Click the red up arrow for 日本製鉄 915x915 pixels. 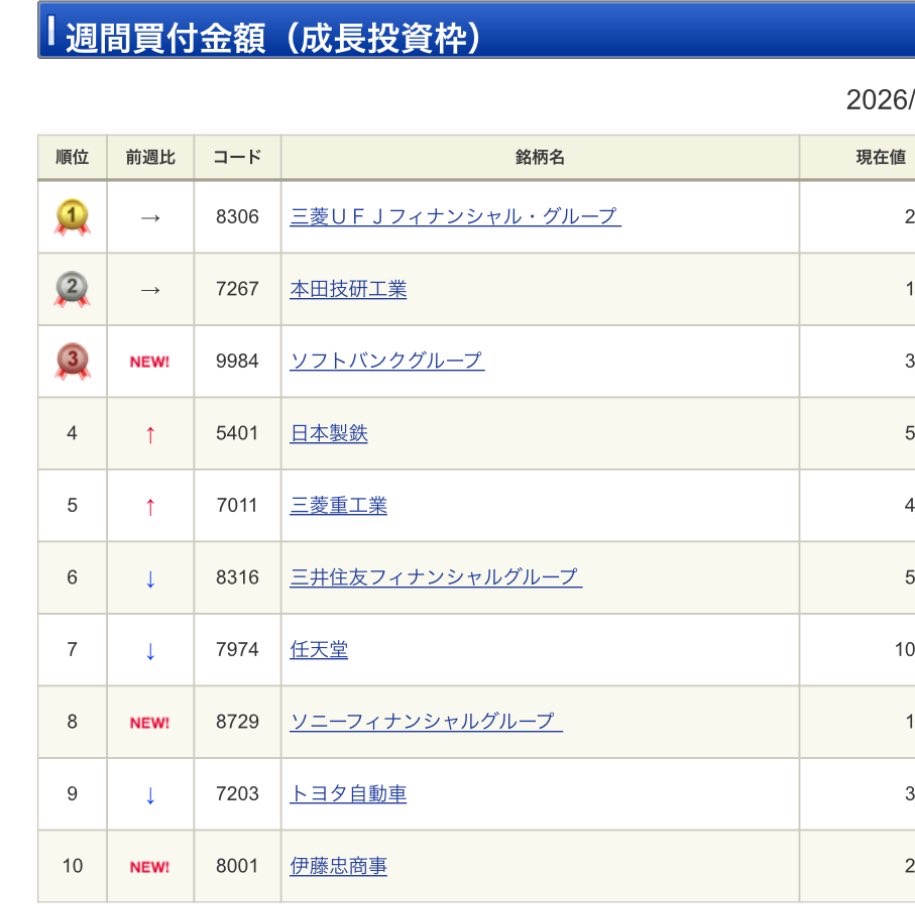[x=150, y=434]
